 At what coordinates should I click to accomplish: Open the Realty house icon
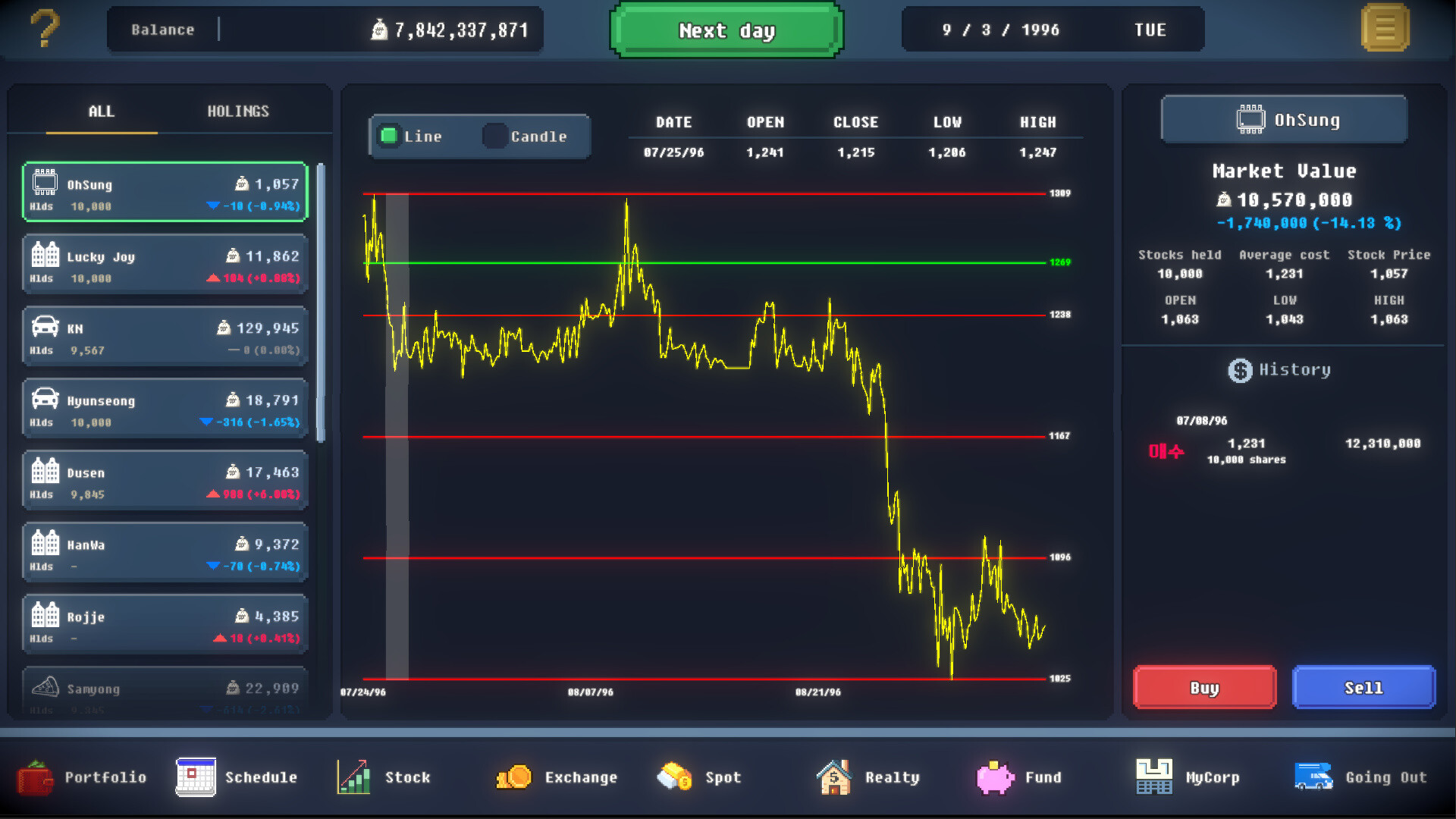(868, 777)
